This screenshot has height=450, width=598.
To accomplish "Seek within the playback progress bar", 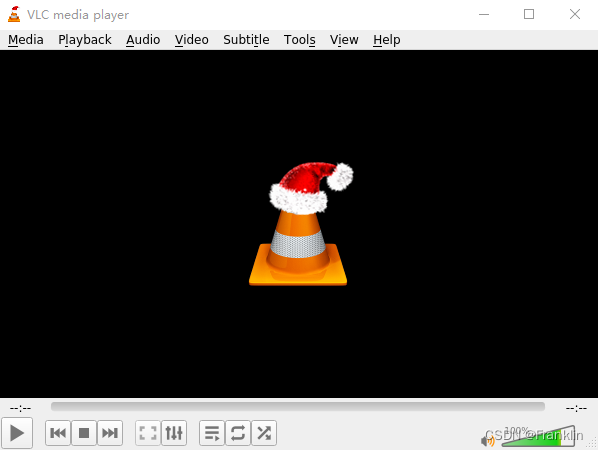I will coord(298,407).
